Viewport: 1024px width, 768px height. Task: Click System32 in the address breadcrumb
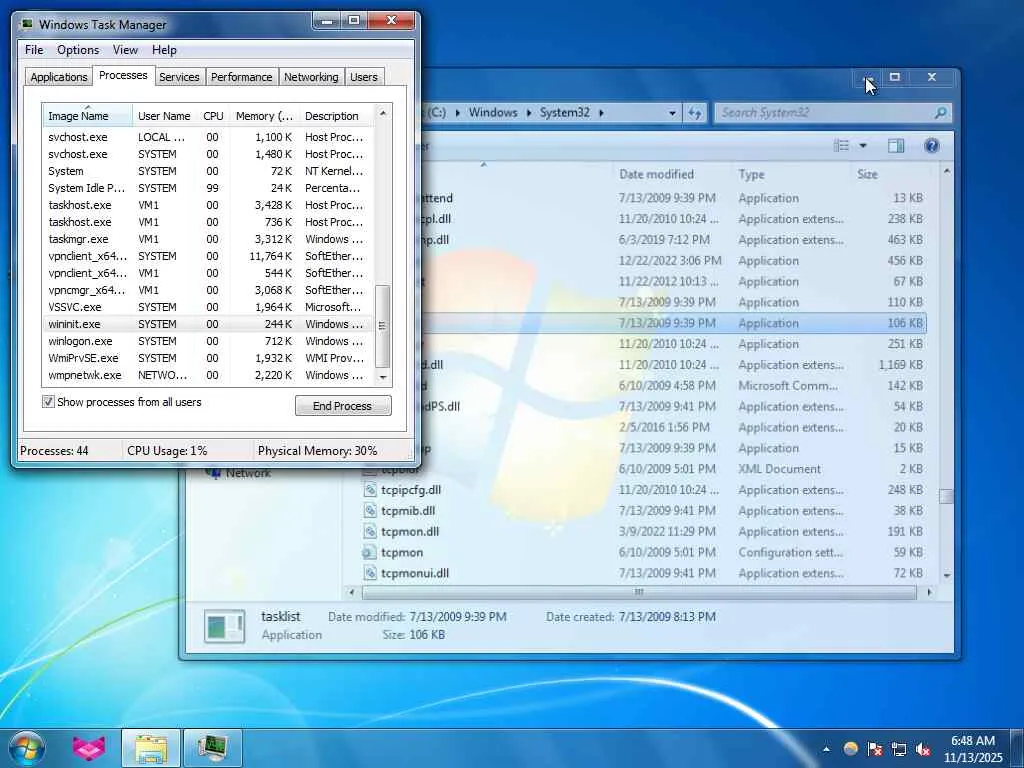[564, 113]
